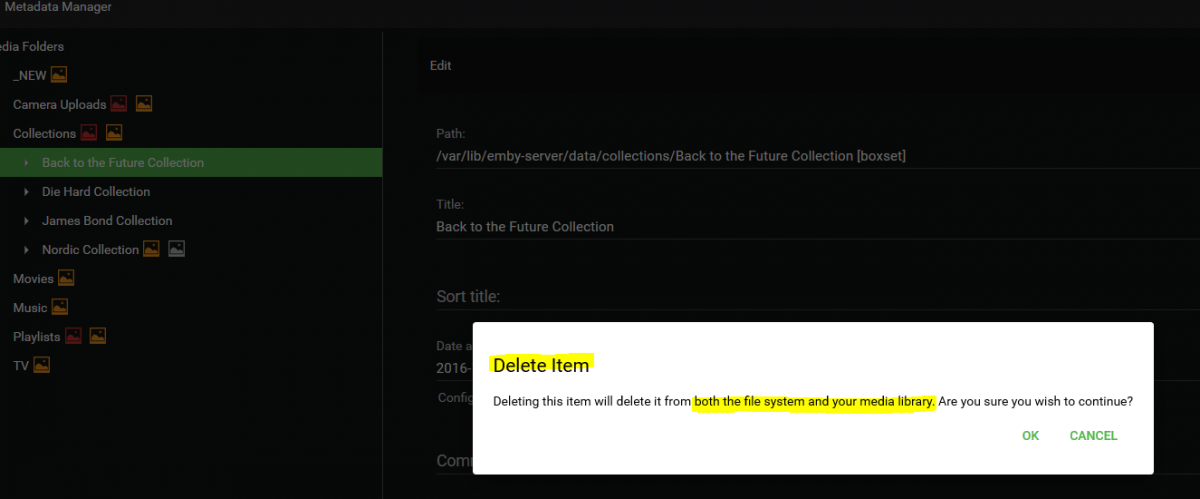The image size is (1200, 499).
Task: Click the red image icon beside Camera Uploads
Action: (119, 104)
